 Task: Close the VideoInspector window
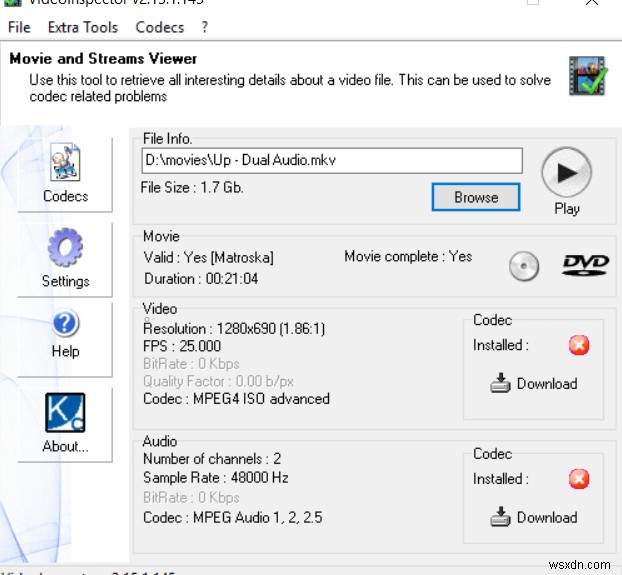(592, 2)
